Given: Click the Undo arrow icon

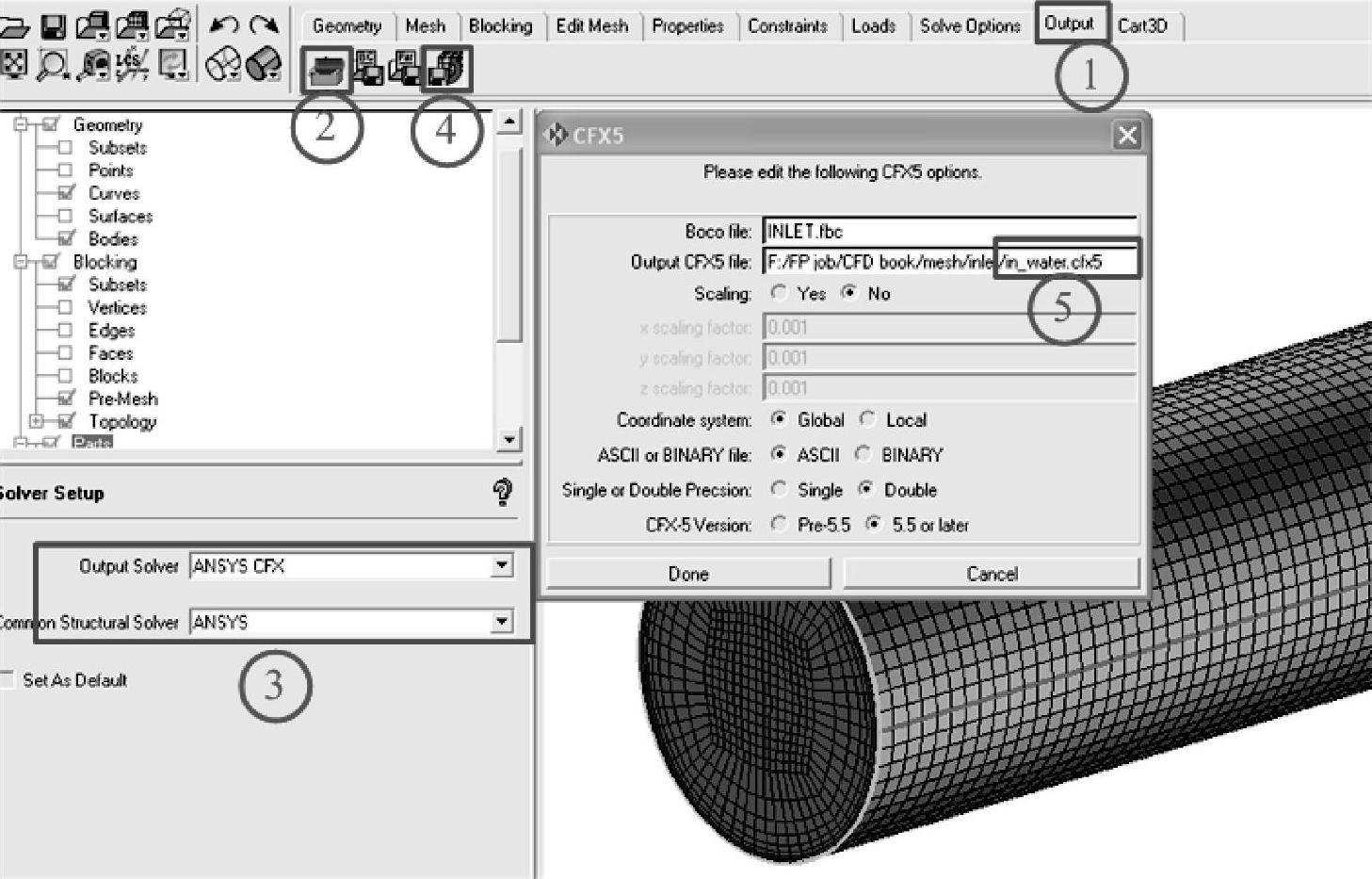Looking at the screenshot, I should click(x=223, y=25).
